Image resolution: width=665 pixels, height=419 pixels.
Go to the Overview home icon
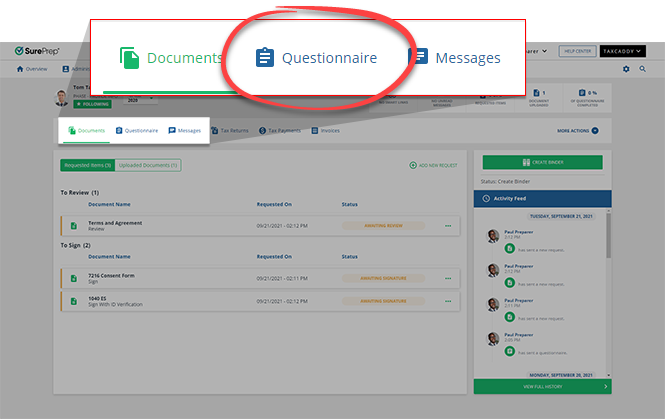click(x=20, y=69)
